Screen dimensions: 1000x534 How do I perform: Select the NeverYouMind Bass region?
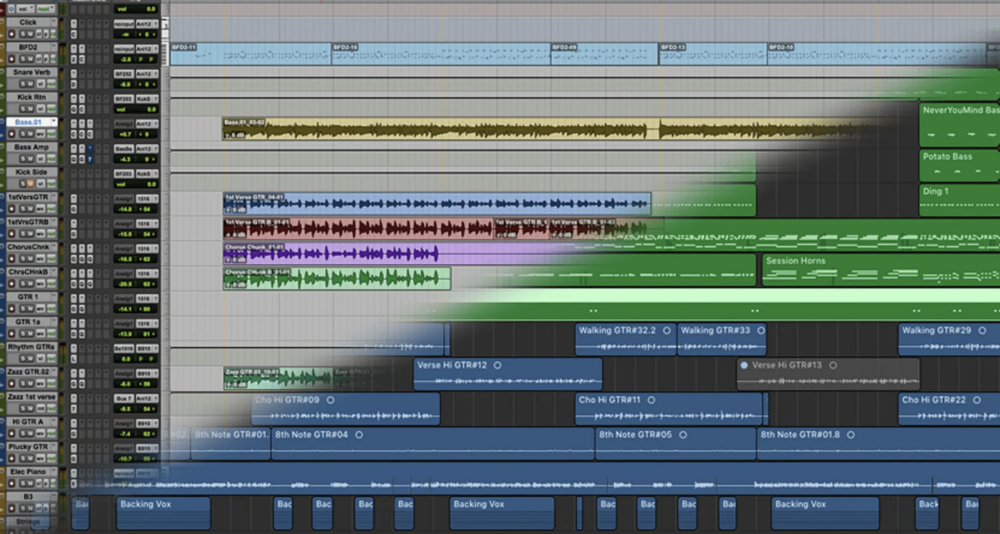pyautogui.click(x=959, y=125)
